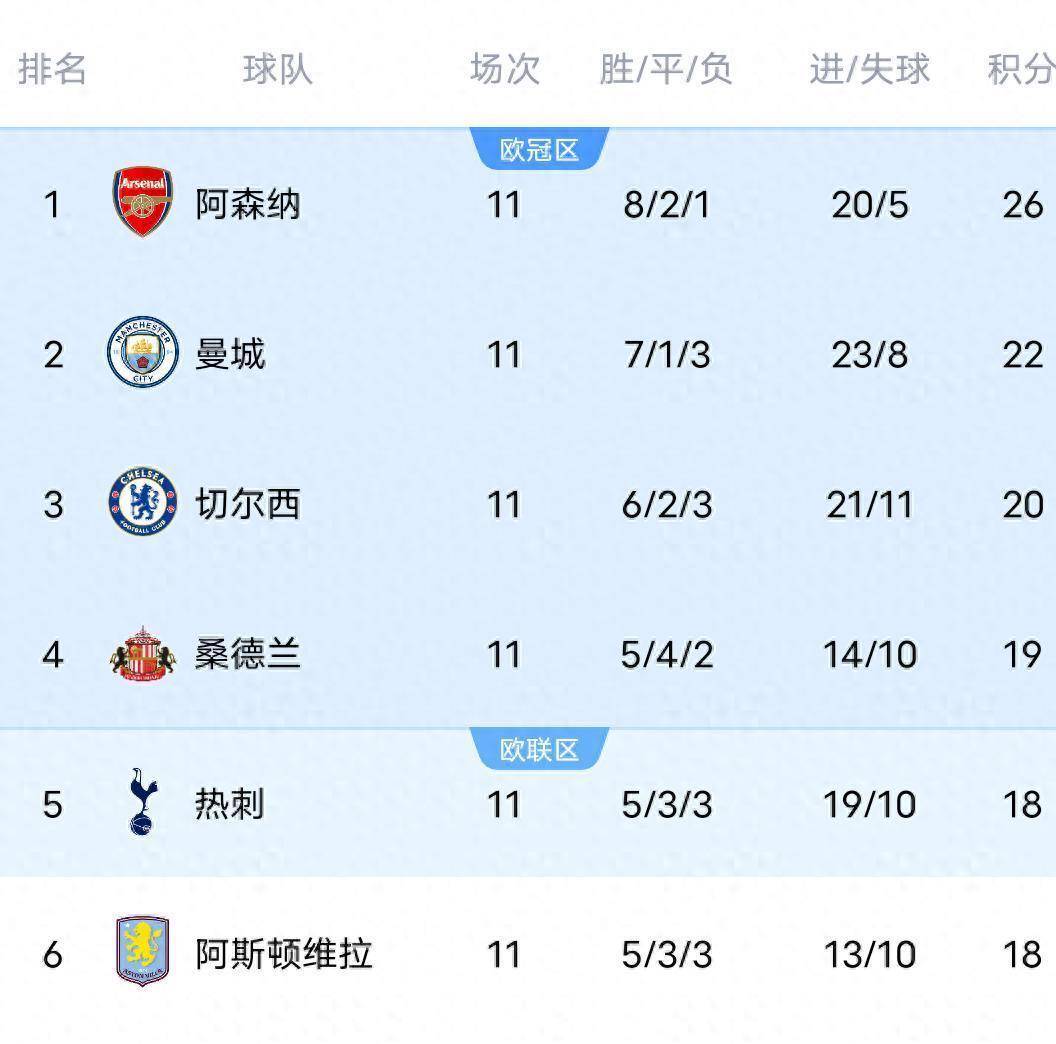
Task: Select the 热刺 team name
Action: point(230,804)
